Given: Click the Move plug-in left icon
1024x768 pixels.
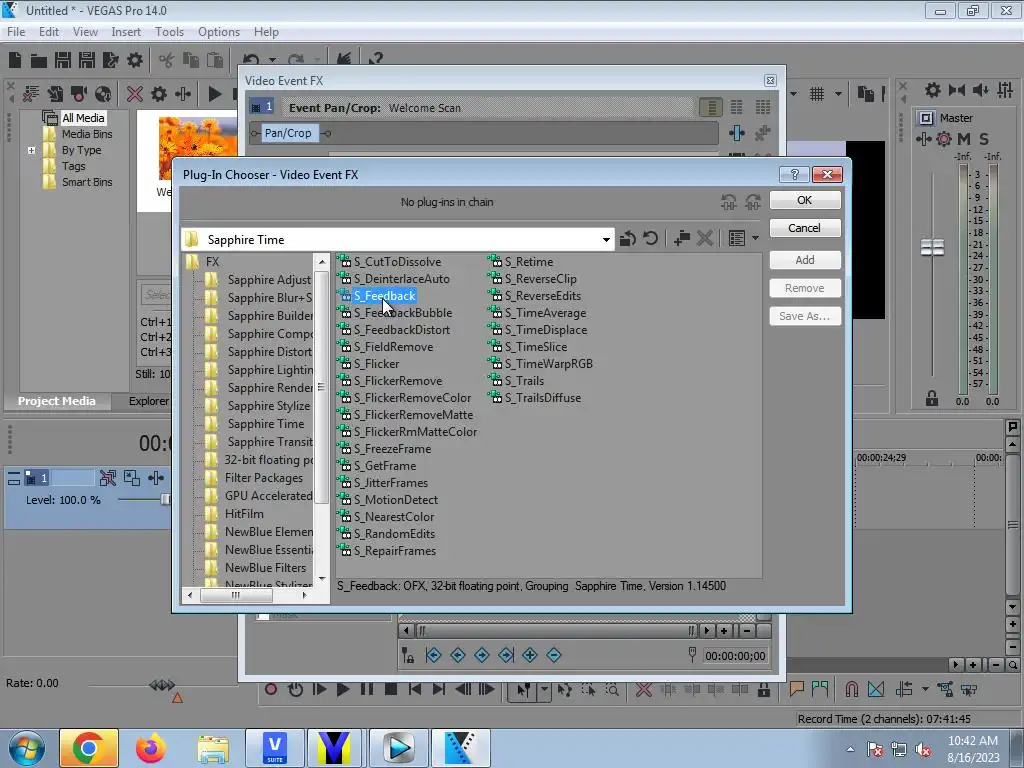Looking at the screenshot, I should tap(729, 202).
